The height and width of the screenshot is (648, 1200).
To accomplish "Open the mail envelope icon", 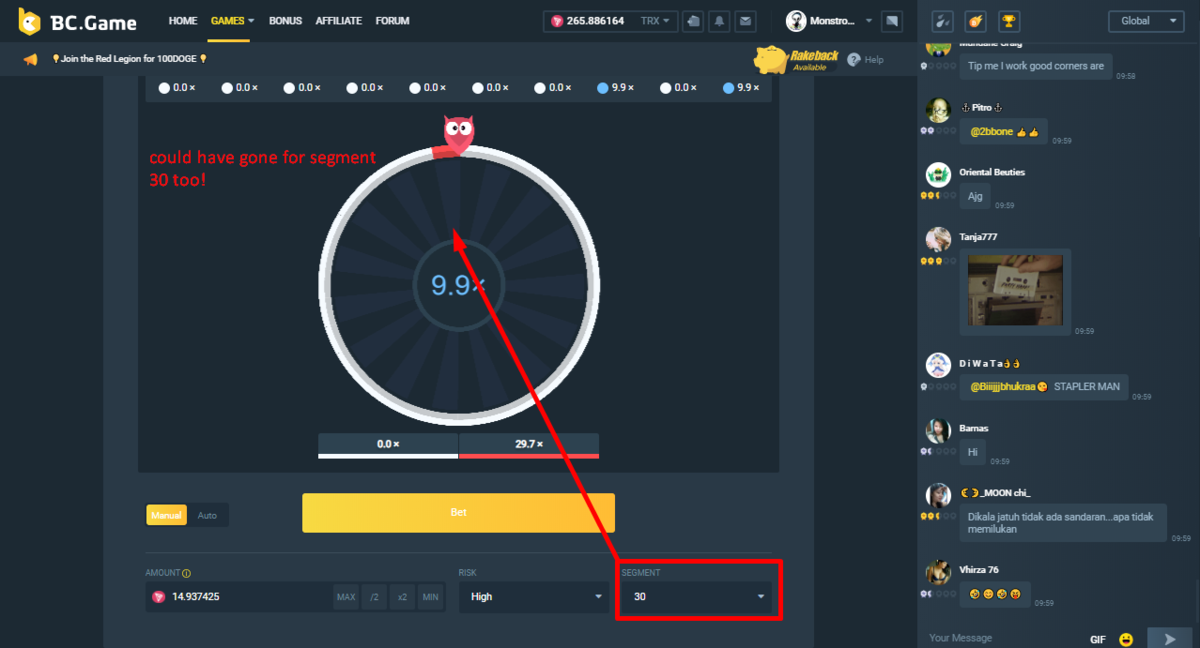I will [x=745, y=21].
